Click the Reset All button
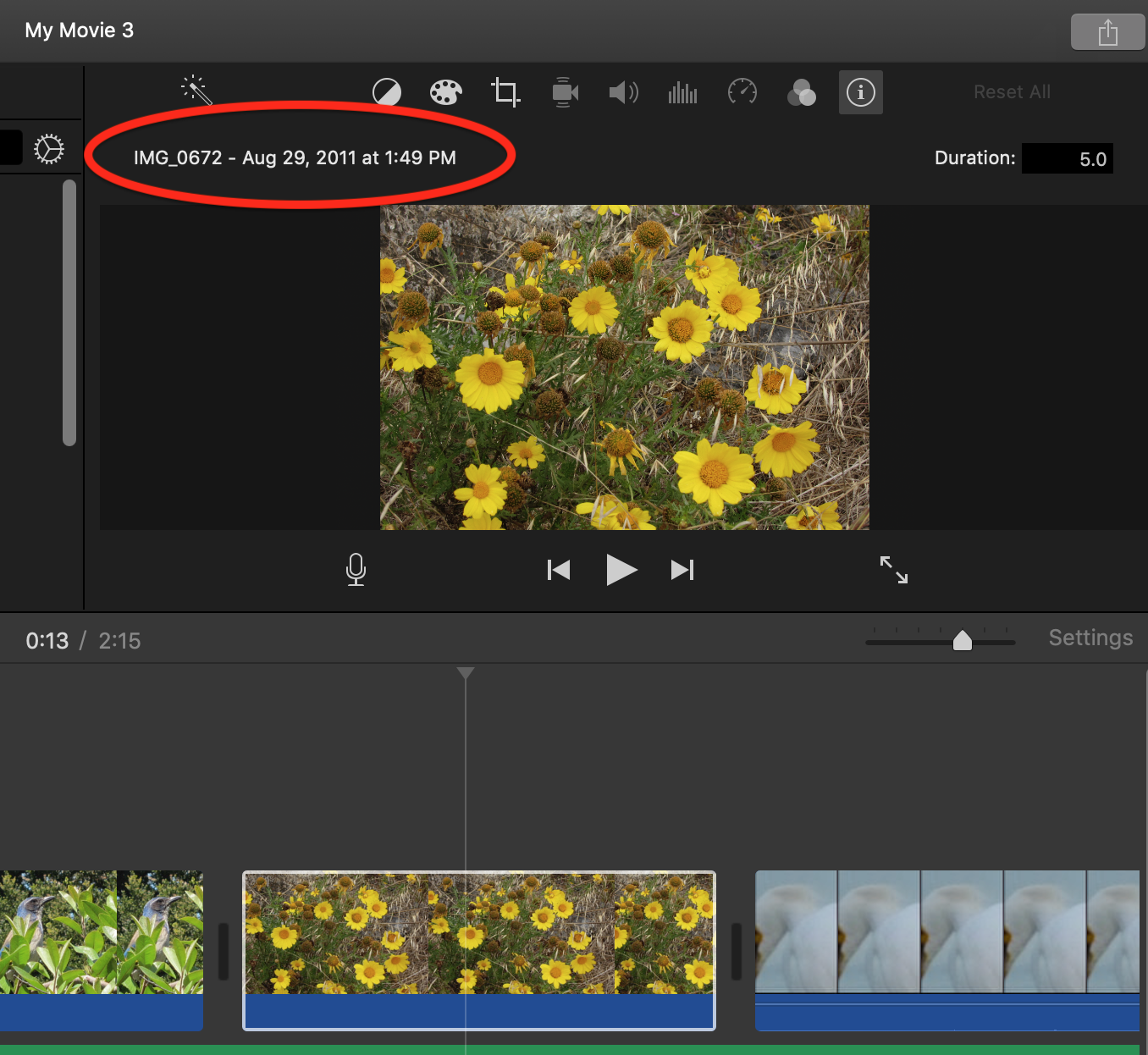This screenshot has width=1148, height=1055. [1012, 91]
